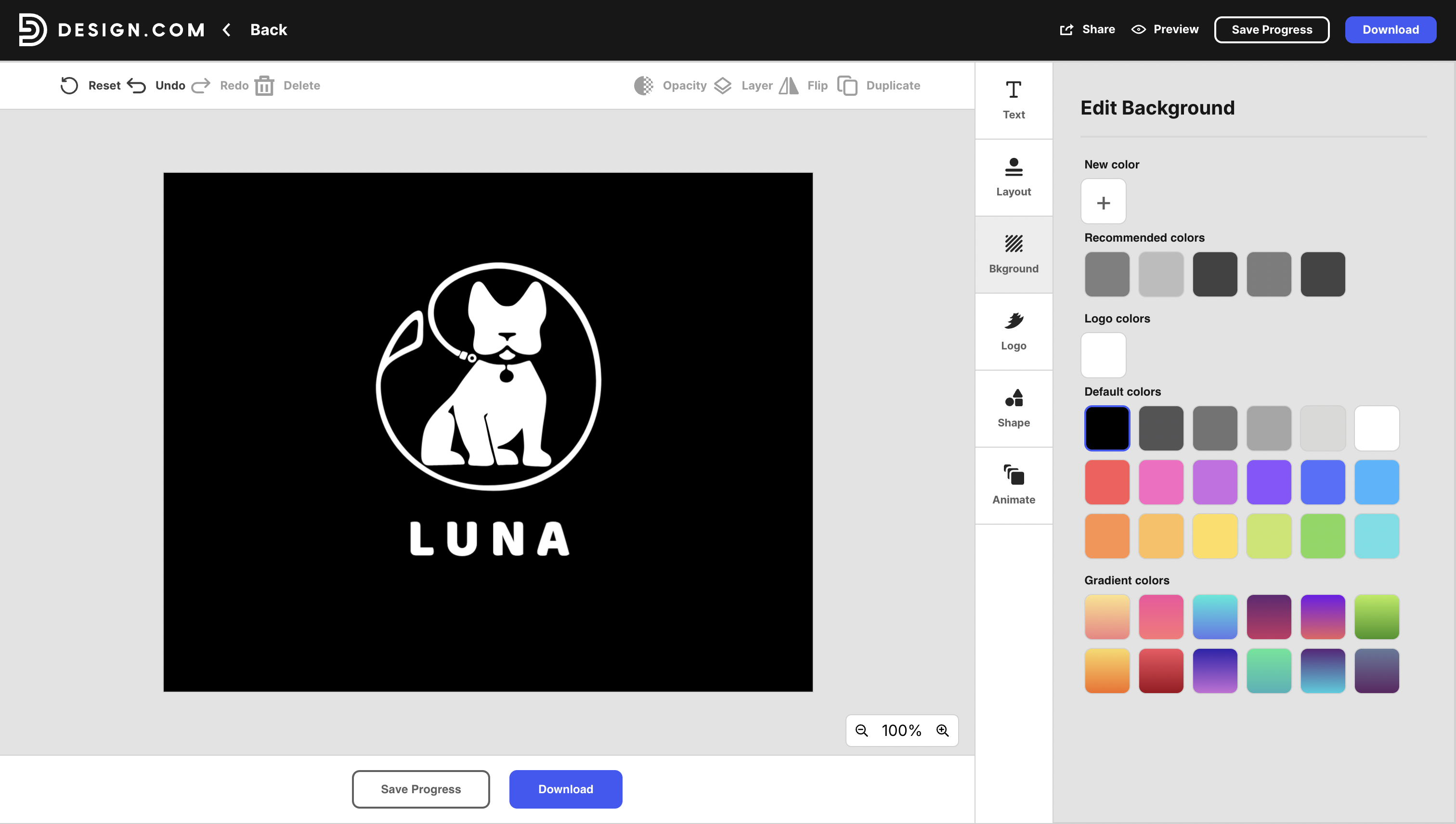Click the Flip tool icon
The image size is (1456, 824).
pyautogui.click(x=789, y=86)
